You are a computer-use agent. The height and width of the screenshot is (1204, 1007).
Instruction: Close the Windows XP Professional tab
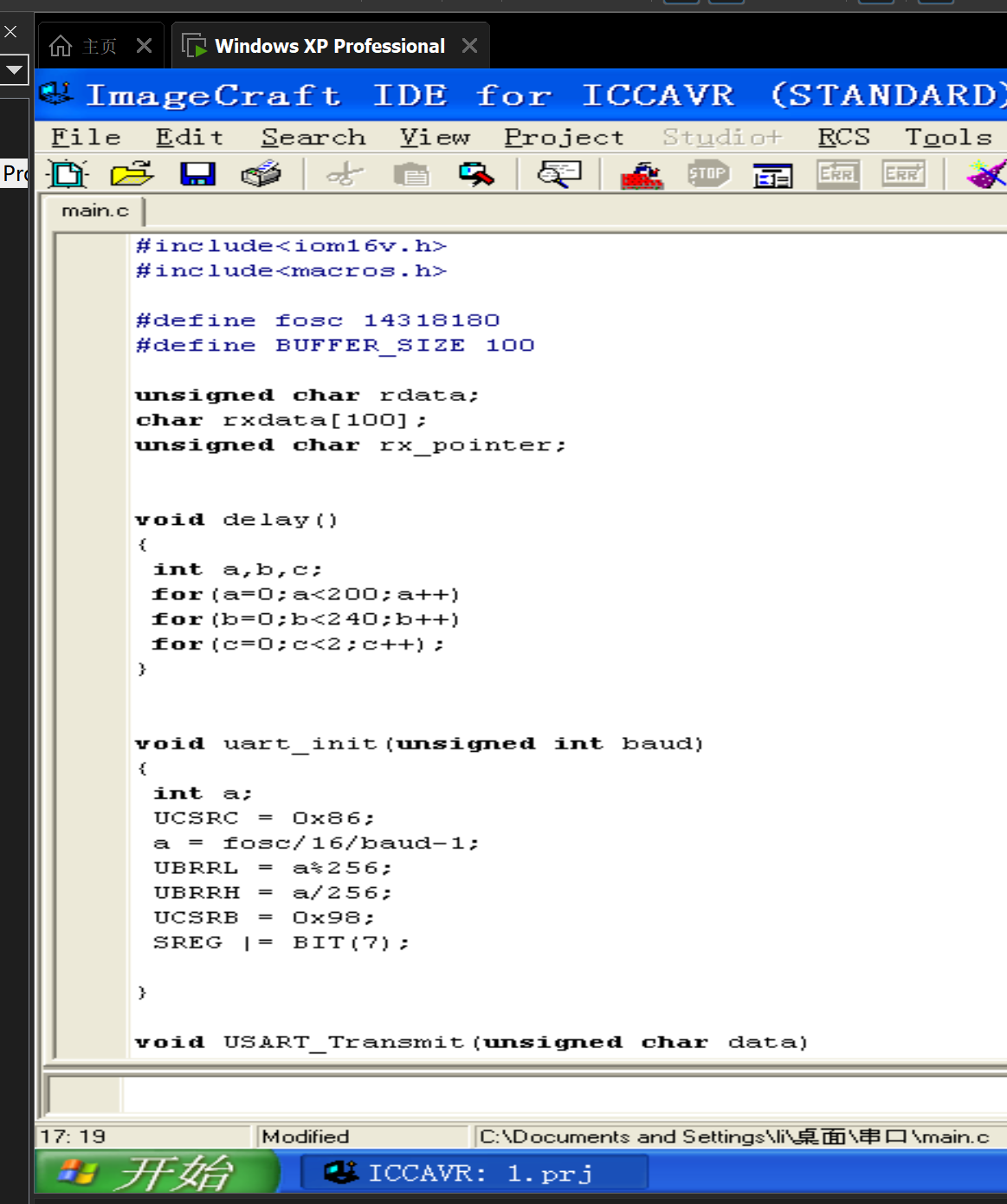[469, 45]
